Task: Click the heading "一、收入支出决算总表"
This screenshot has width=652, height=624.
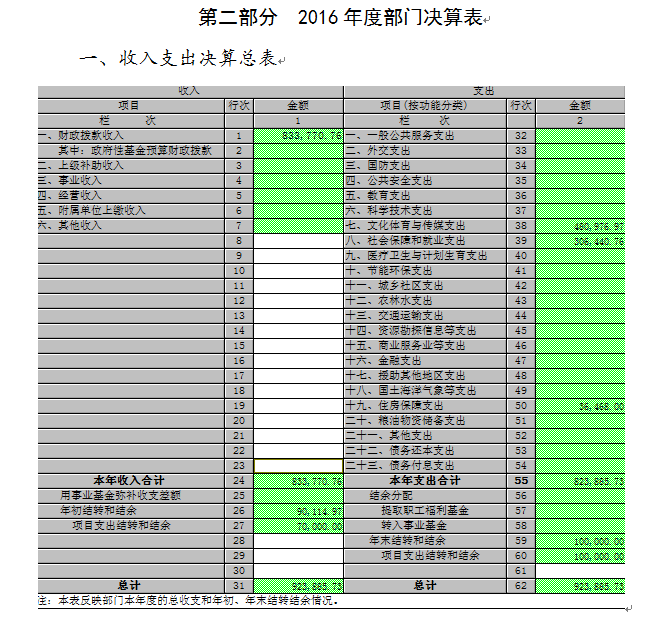Action: pos(180,60)
